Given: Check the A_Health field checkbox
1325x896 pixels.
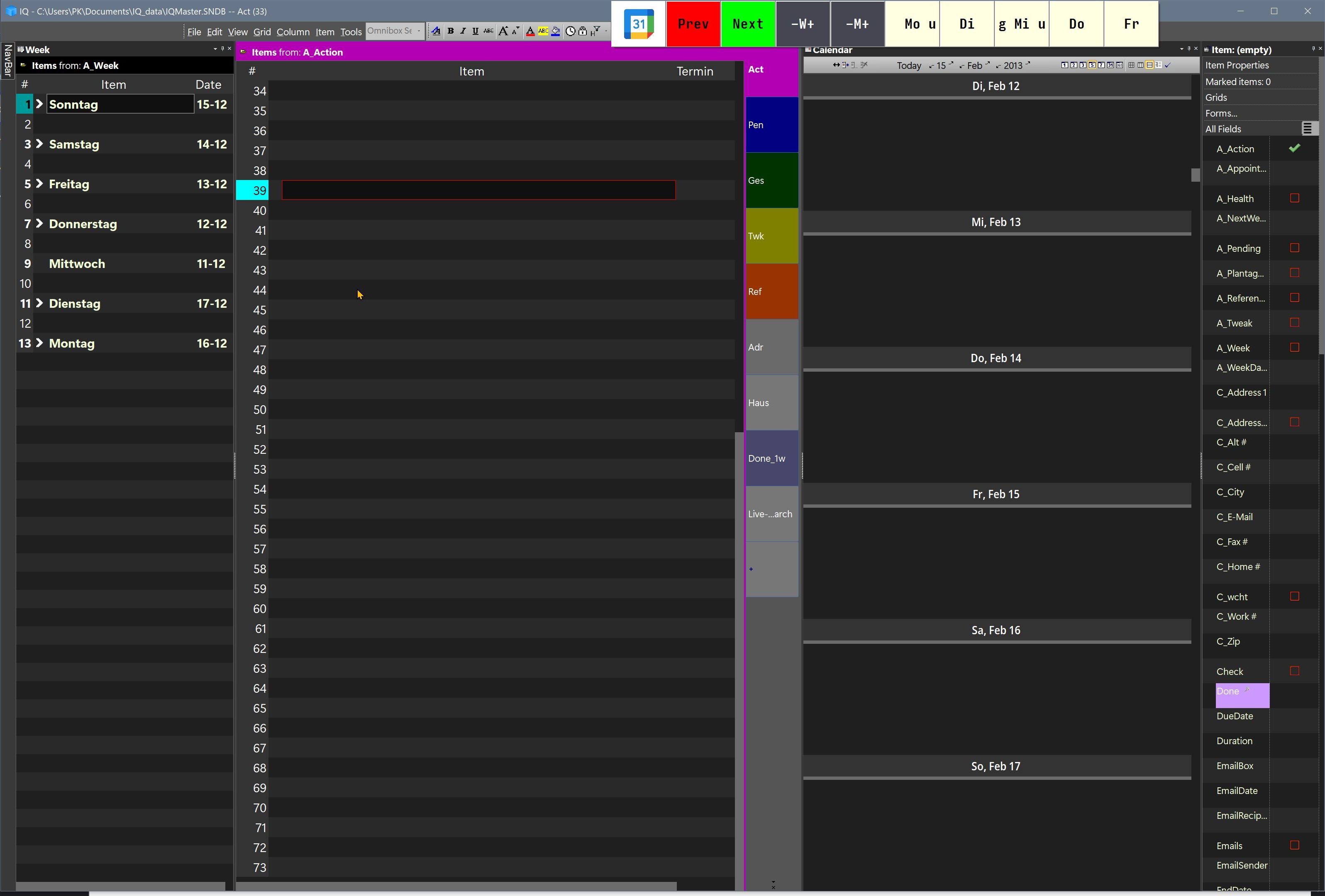Looking at the screenshot, I should [x=1294, y=198].
